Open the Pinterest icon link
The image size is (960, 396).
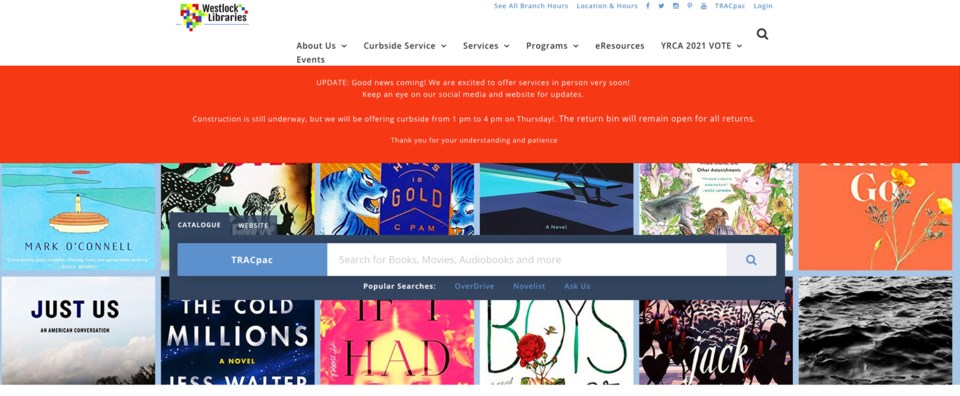(x=689, y=6)
